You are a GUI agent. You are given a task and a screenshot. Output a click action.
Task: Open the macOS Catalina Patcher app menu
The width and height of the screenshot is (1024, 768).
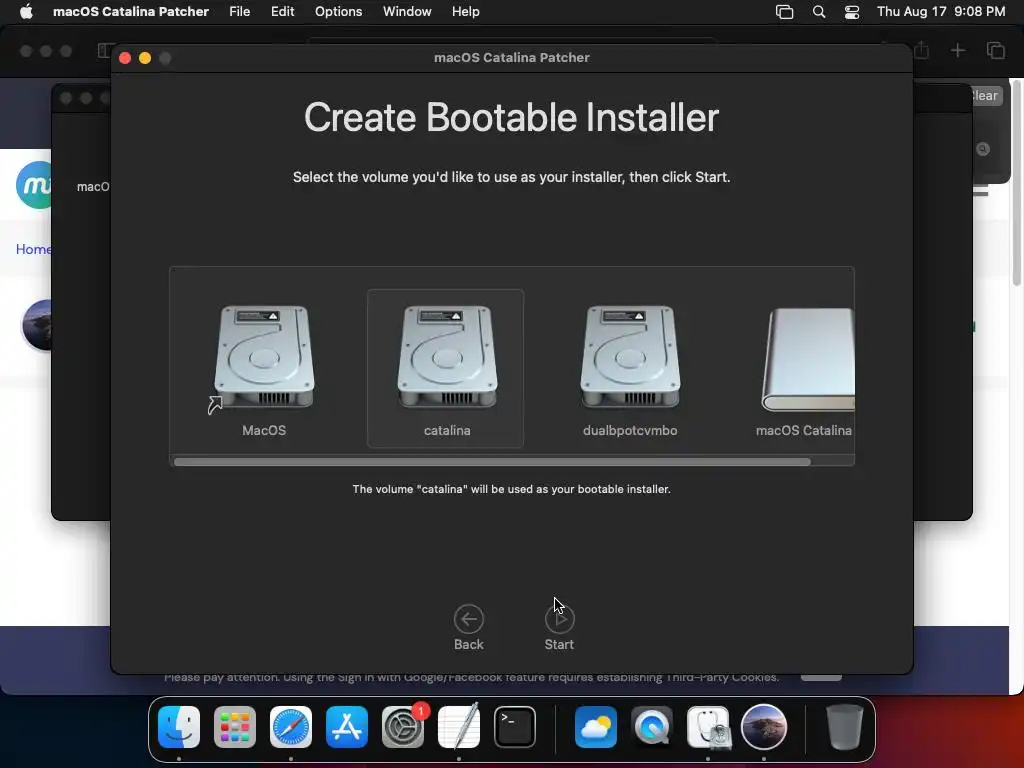[131, 11]
